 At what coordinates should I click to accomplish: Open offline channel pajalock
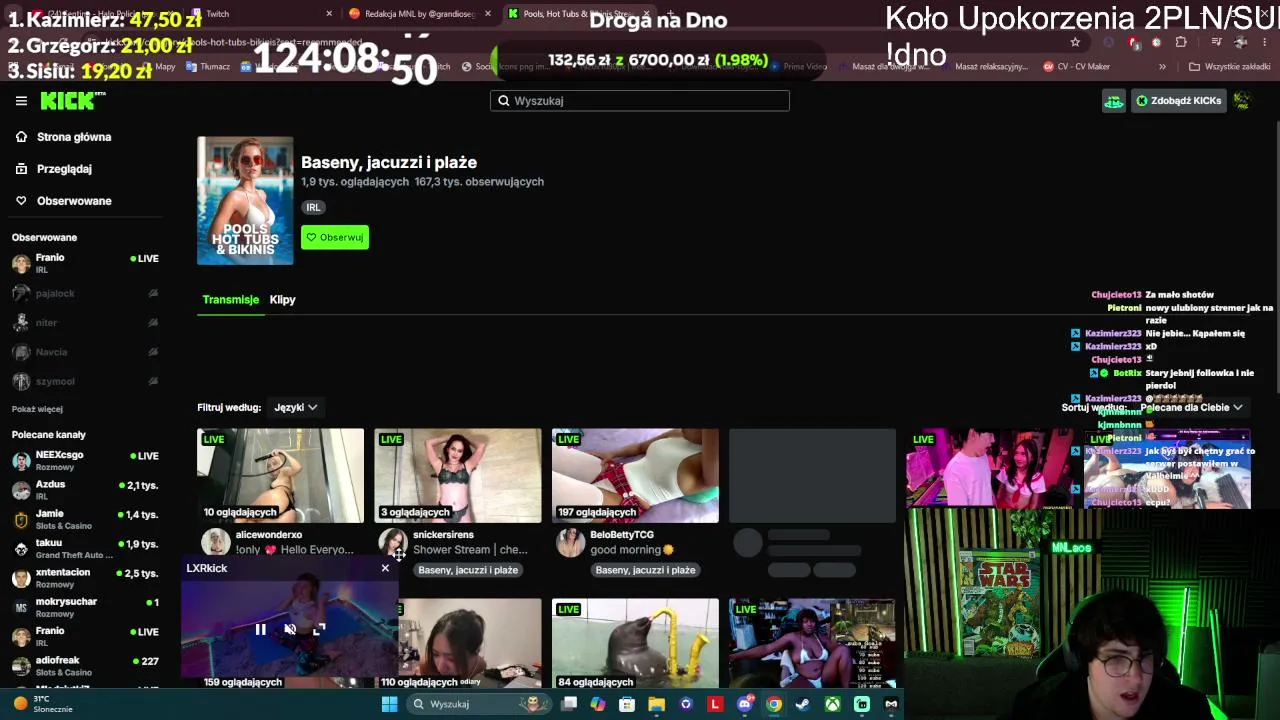tap(85, 293)
